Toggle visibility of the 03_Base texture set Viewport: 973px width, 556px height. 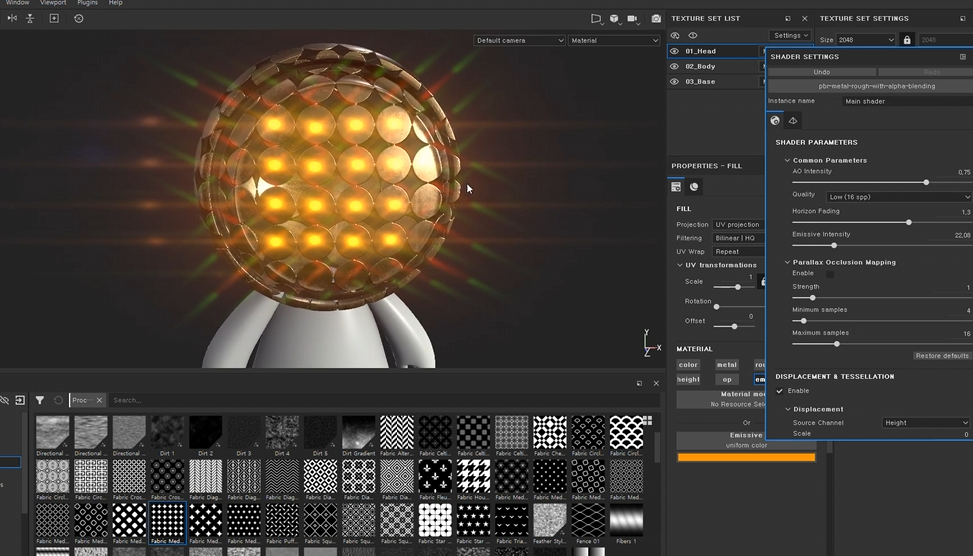pyautogui.click(x=674, y=82)
